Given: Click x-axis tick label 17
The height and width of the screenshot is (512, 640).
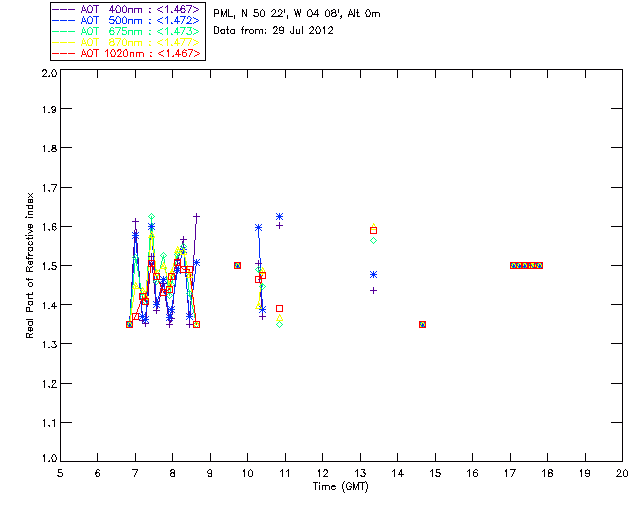Looking at the screenshot, I should click(x=510, y=473).
